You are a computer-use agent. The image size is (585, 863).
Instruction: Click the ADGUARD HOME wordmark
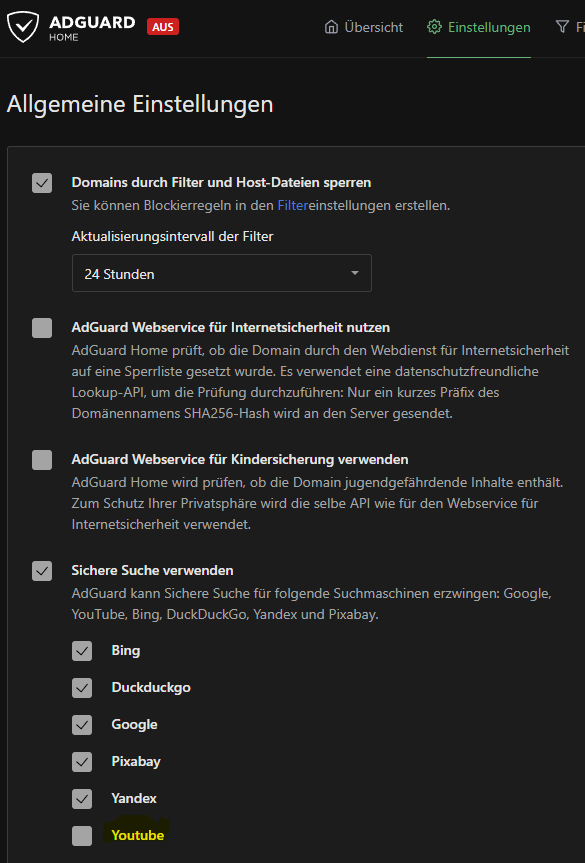92,28
